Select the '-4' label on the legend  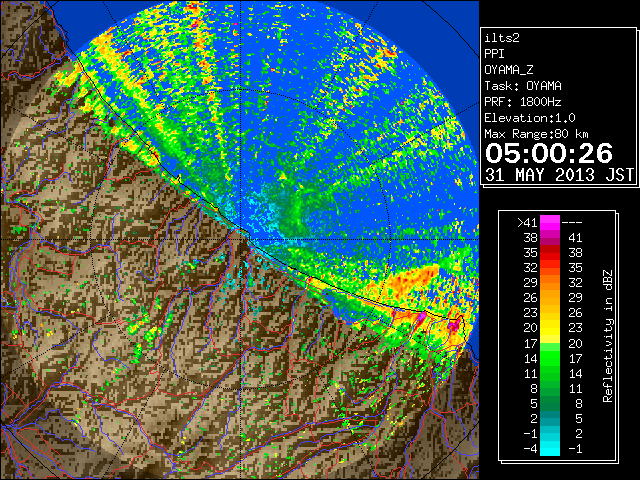pos(530,449)
